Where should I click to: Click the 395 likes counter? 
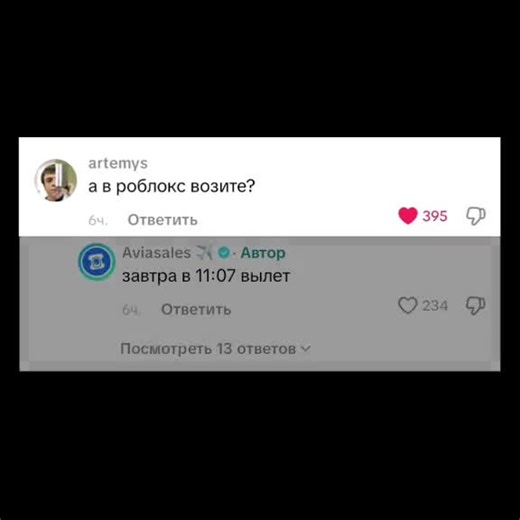[435, 216]
